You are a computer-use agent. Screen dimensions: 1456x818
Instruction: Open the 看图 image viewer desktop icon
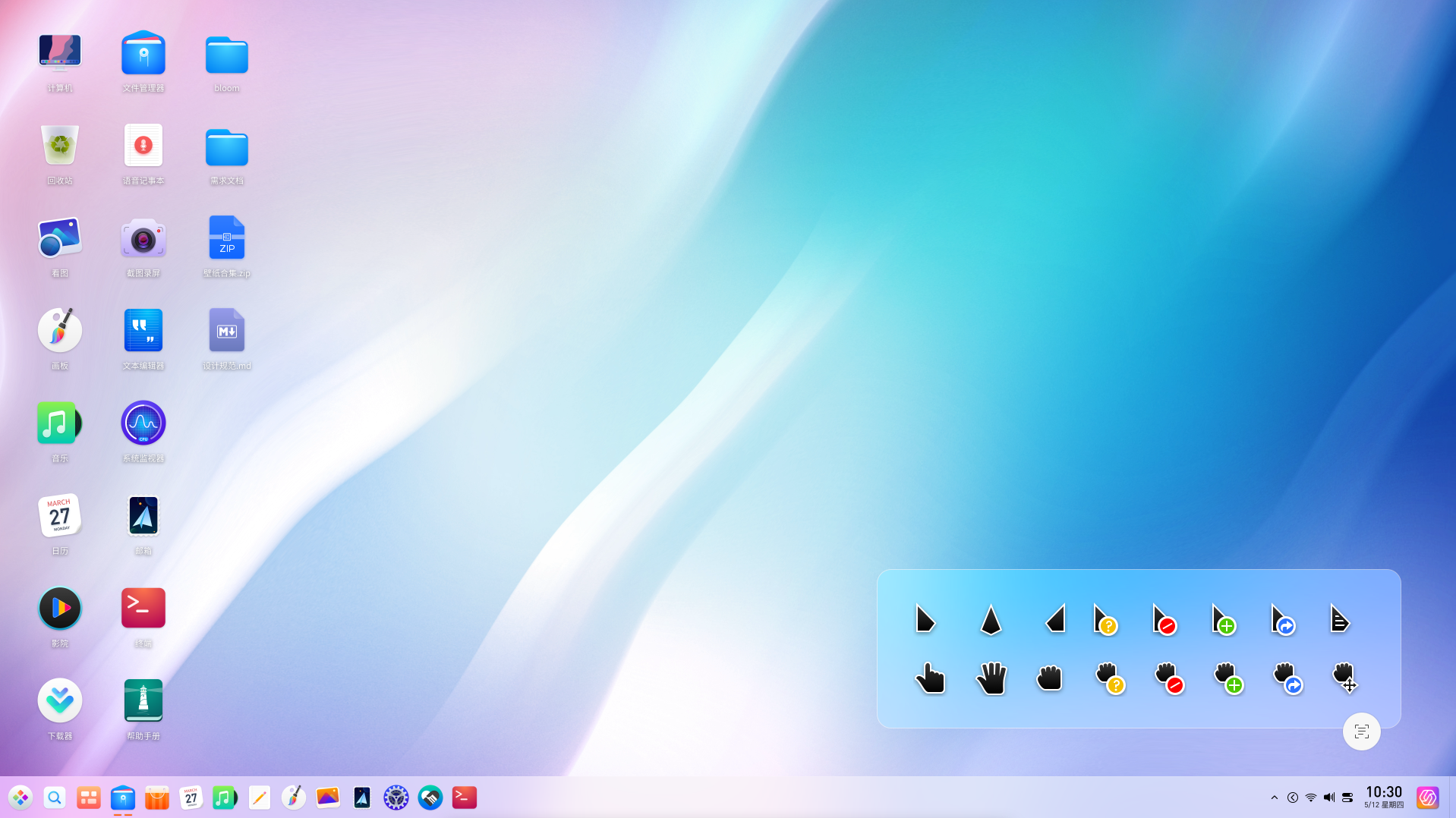pyautogui.click(x=60, y=238)
